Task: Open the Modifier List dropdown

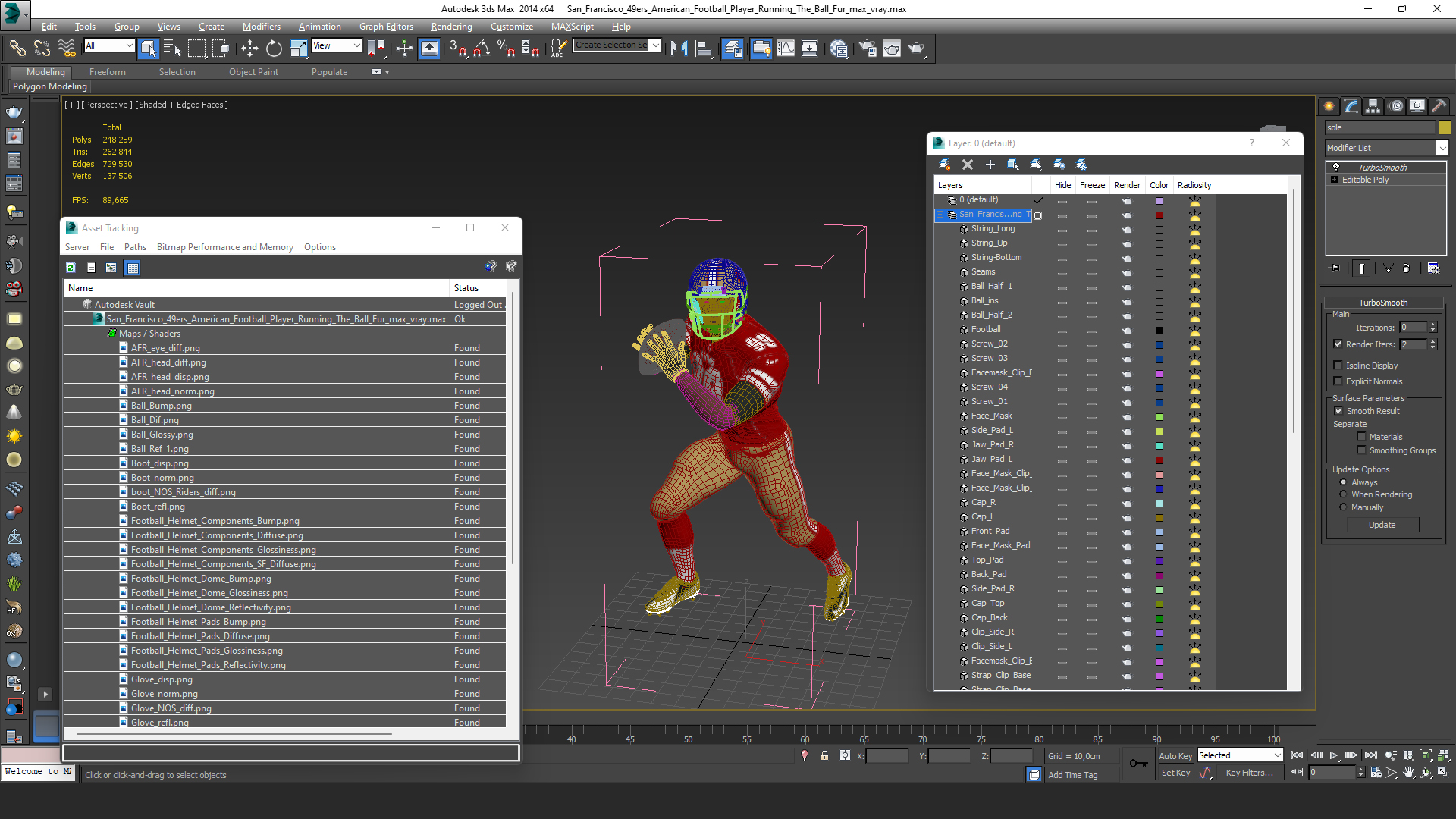Action: click(1442, 148)
